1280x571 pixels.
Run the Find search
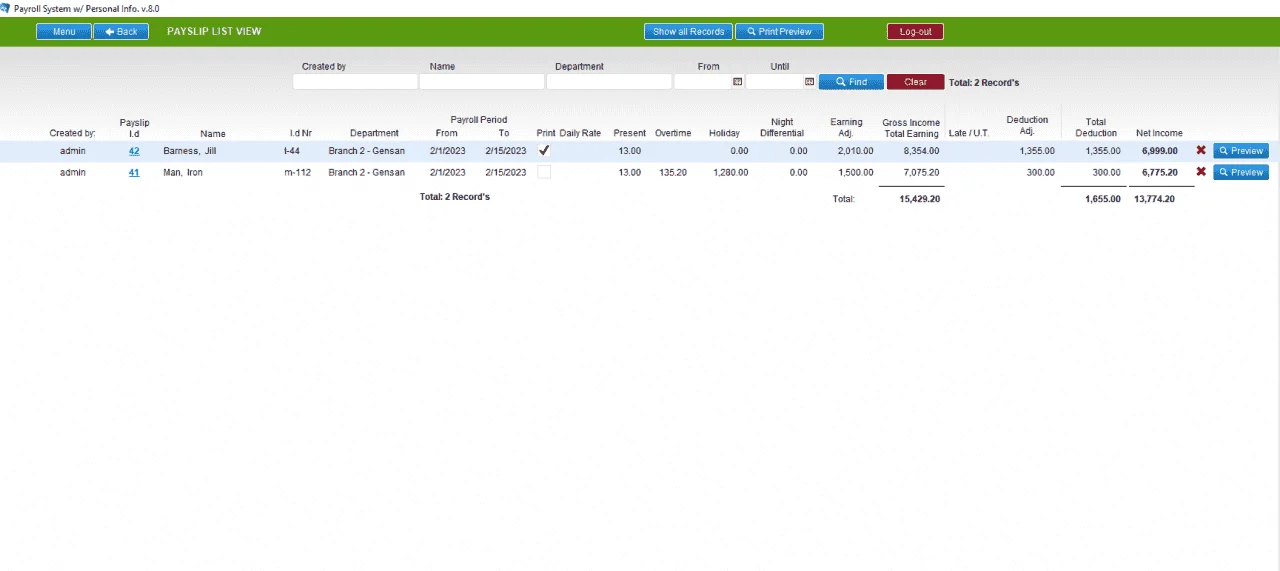851,82
